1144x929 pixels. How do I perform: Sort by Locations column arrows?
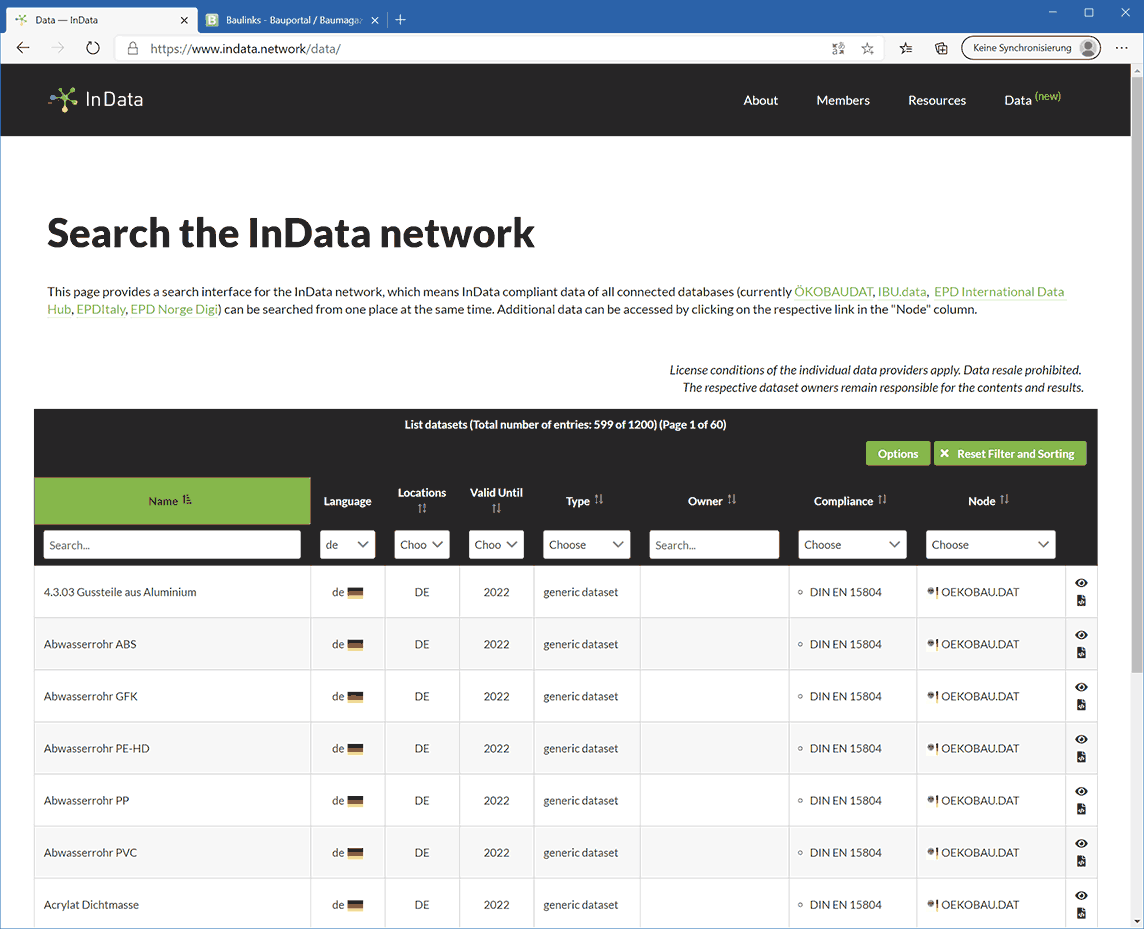pos(422,509)
